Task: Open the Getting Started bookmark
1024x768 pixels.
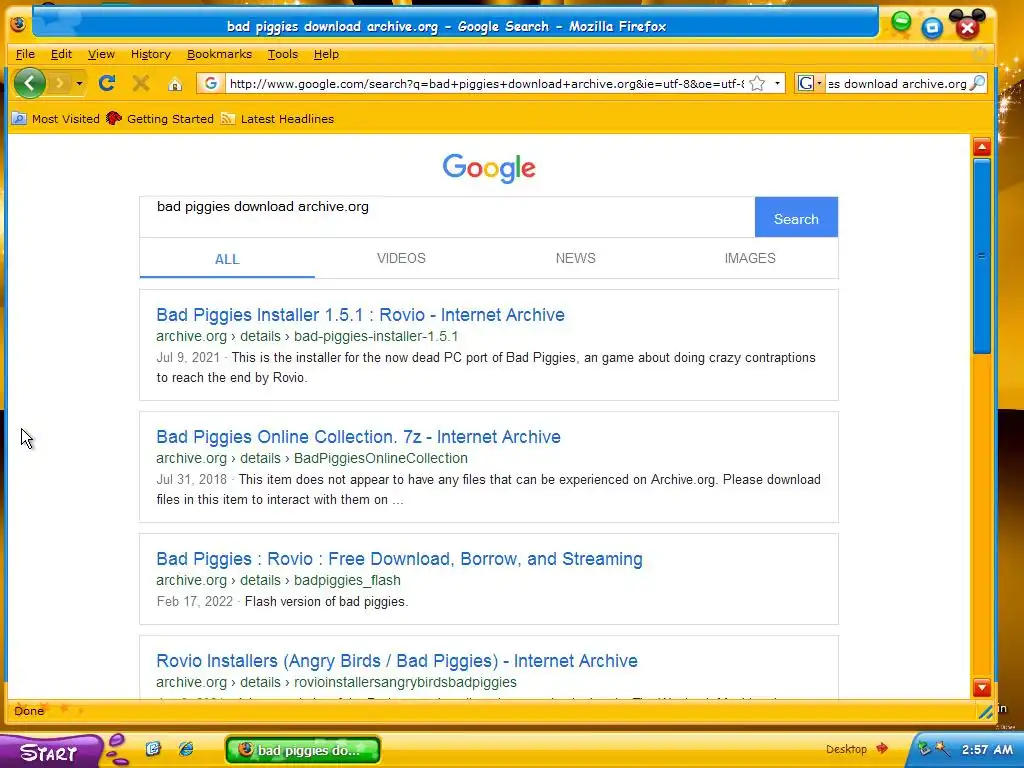Action: pyautogui.click(x=160, y=119)
